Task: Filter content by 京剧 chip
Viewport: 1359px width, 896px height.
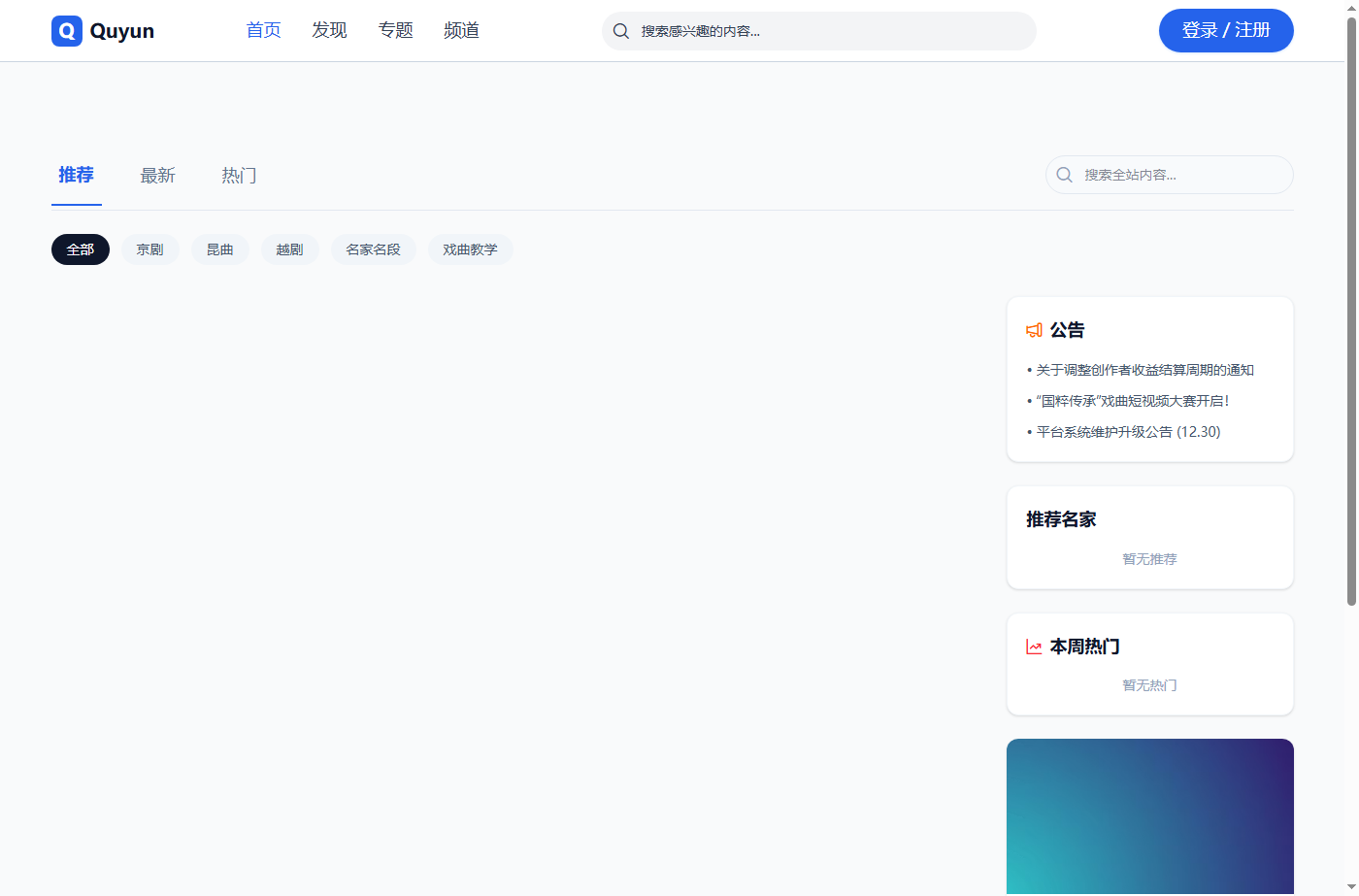Action: pos(150,249)
